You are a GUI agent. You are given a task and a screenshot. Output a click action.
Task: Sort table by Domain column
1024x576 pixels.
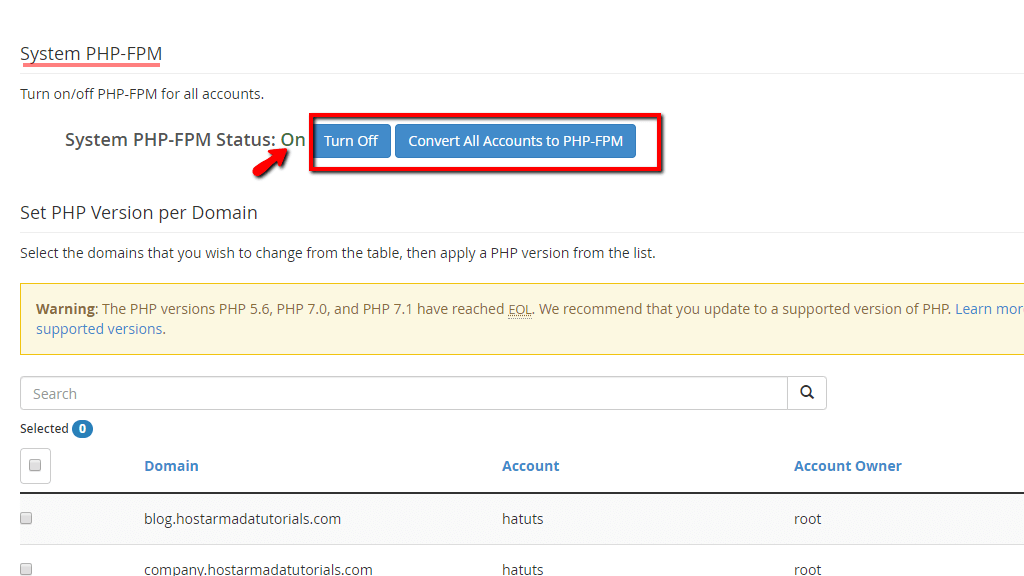(171, 466)
